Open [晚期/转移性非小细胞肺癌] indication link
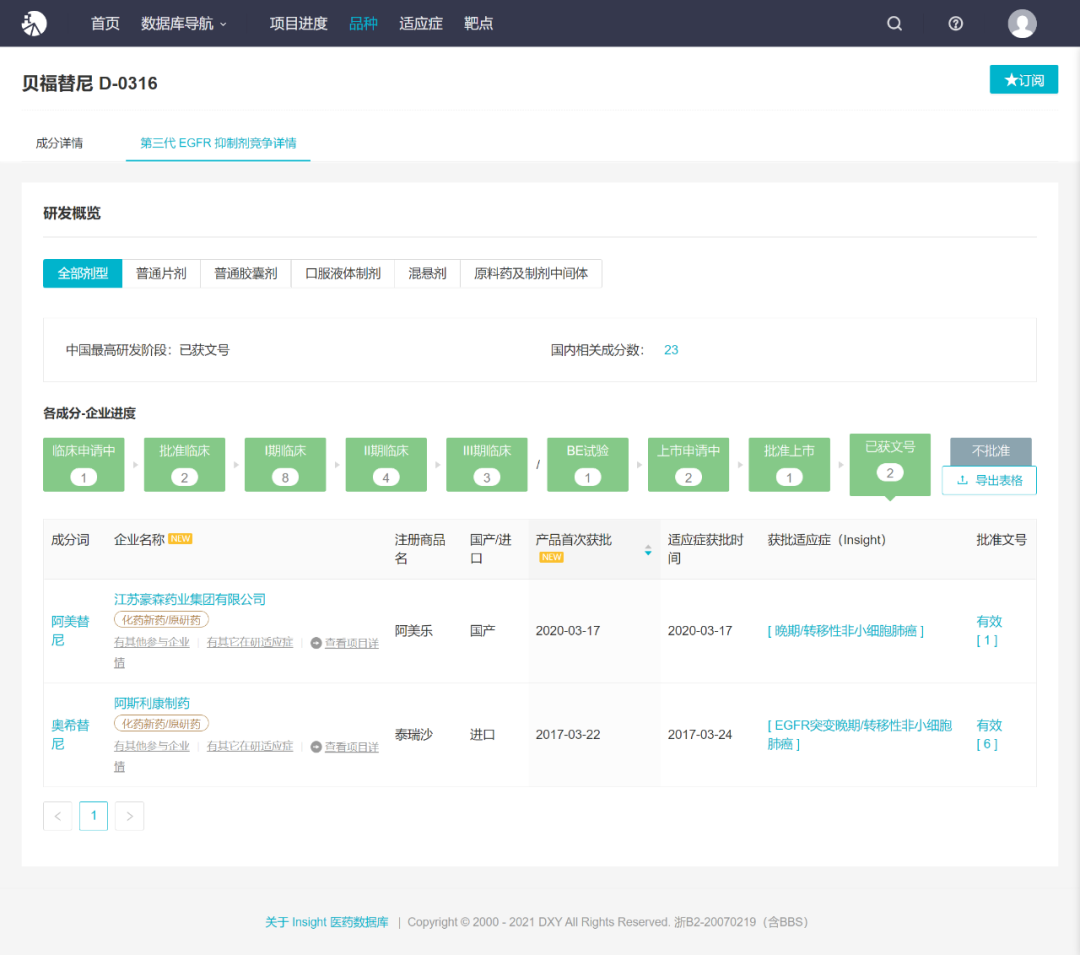Screen dimensions: 1080x955 coord(845,631)
